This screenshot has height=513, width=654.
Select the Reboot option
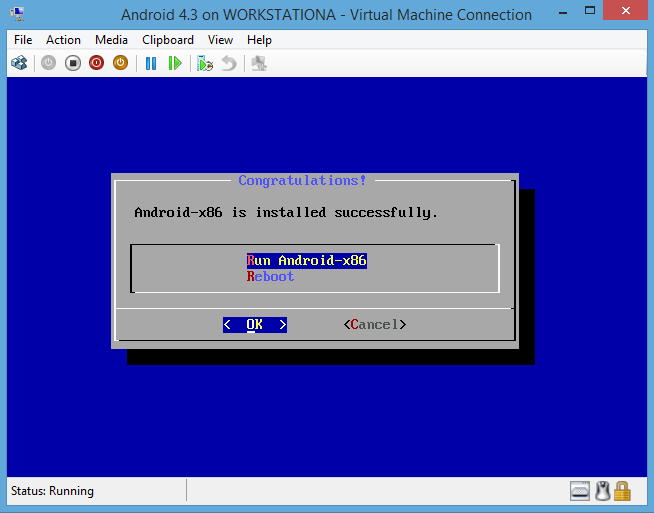pyautogui.click(x=270, y=277)
